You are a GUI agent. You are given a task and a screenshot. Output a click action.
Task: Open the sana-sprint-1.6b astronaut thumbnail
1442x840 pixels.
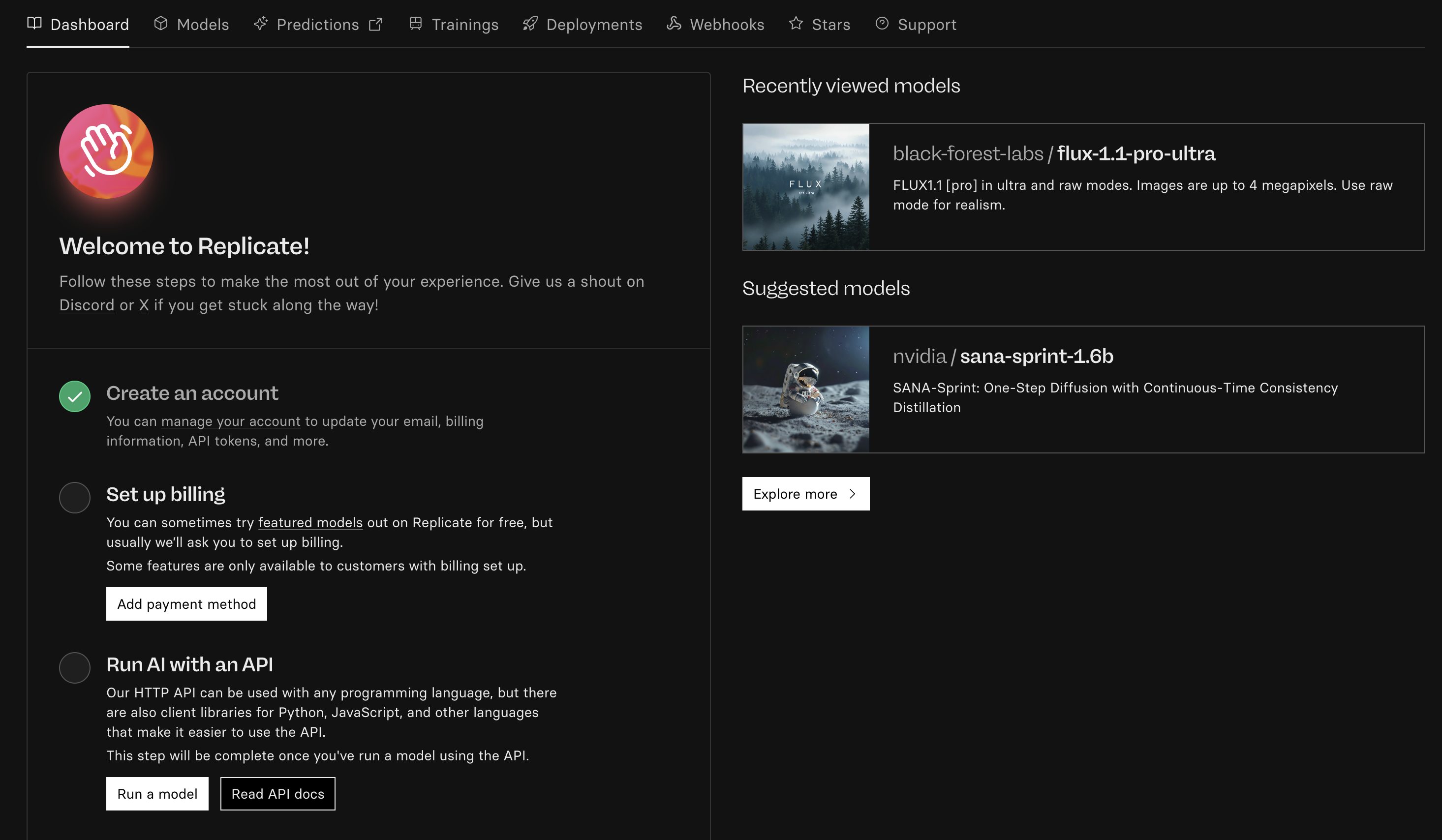[x=806, y=390]
